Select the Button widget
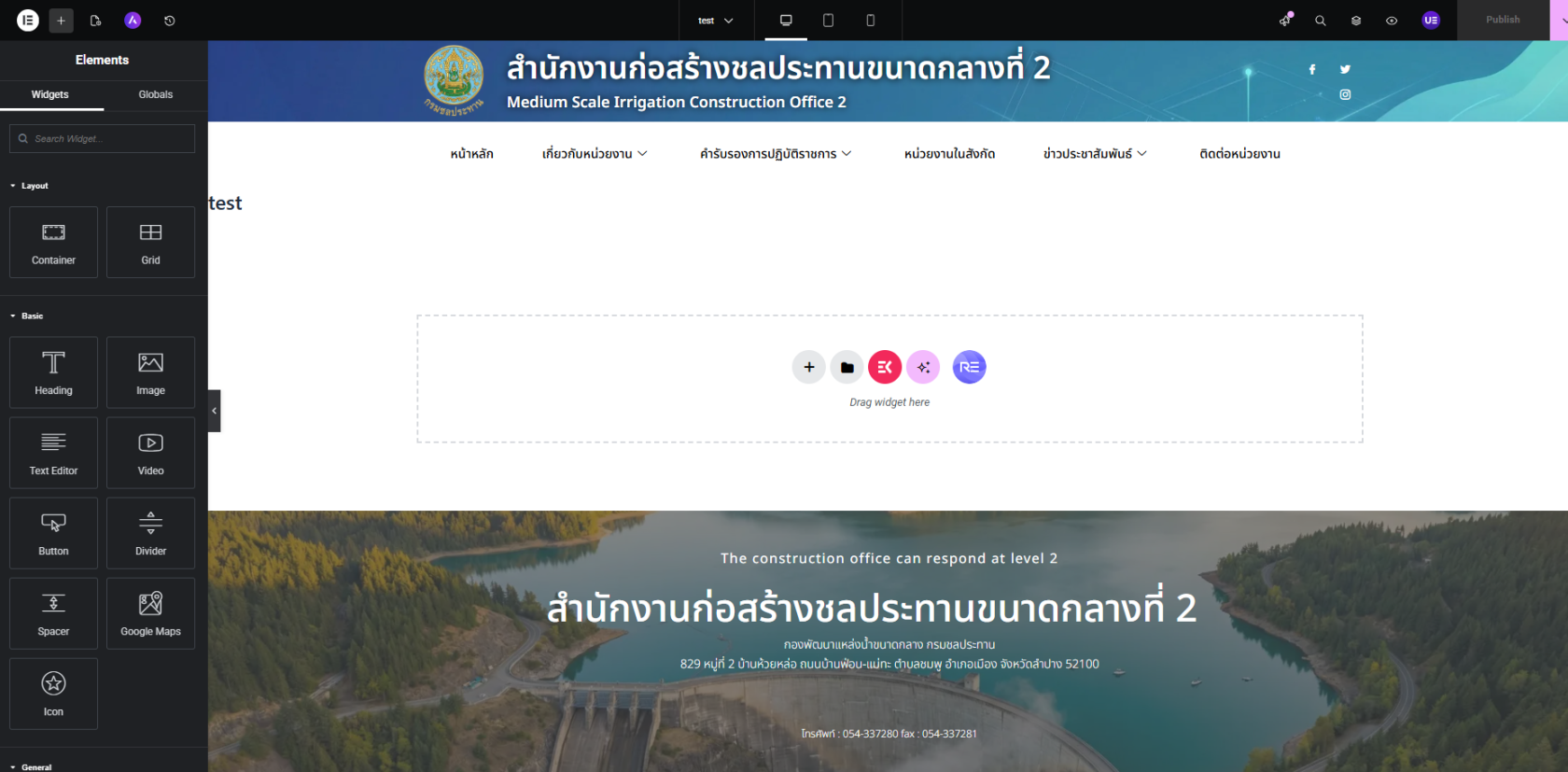 pos(53,533)
